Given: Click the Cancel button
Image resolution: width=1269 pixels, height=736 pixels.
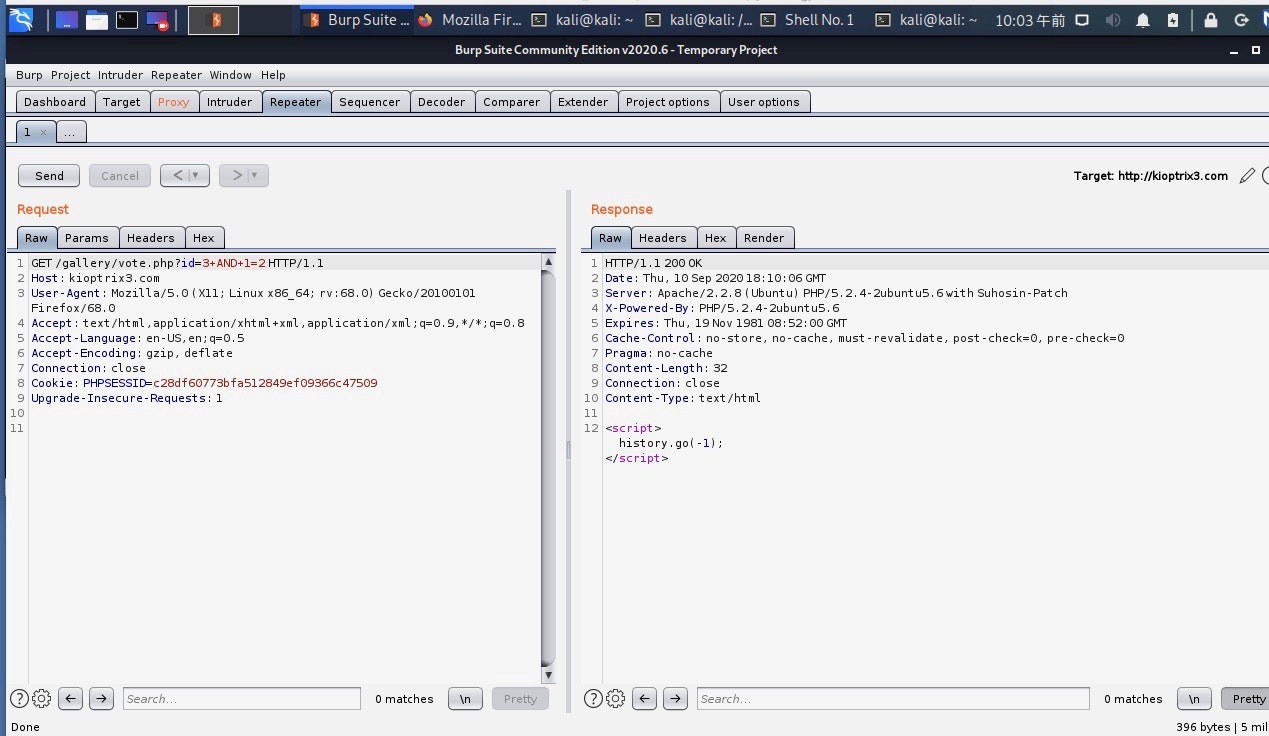Looking at the screenshot, I should 120,176.
